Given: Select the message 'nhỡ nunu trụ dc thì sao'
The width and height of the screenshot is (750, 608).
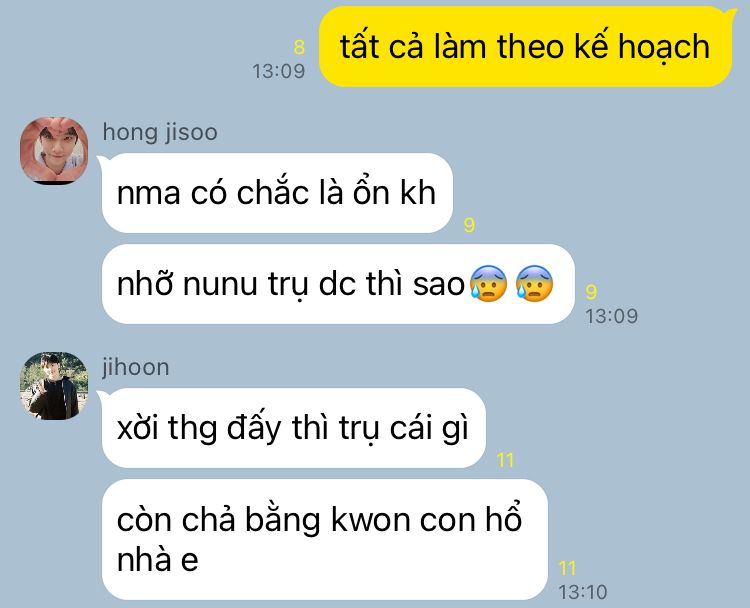Looking at the screenshot, I should (338, 284).
